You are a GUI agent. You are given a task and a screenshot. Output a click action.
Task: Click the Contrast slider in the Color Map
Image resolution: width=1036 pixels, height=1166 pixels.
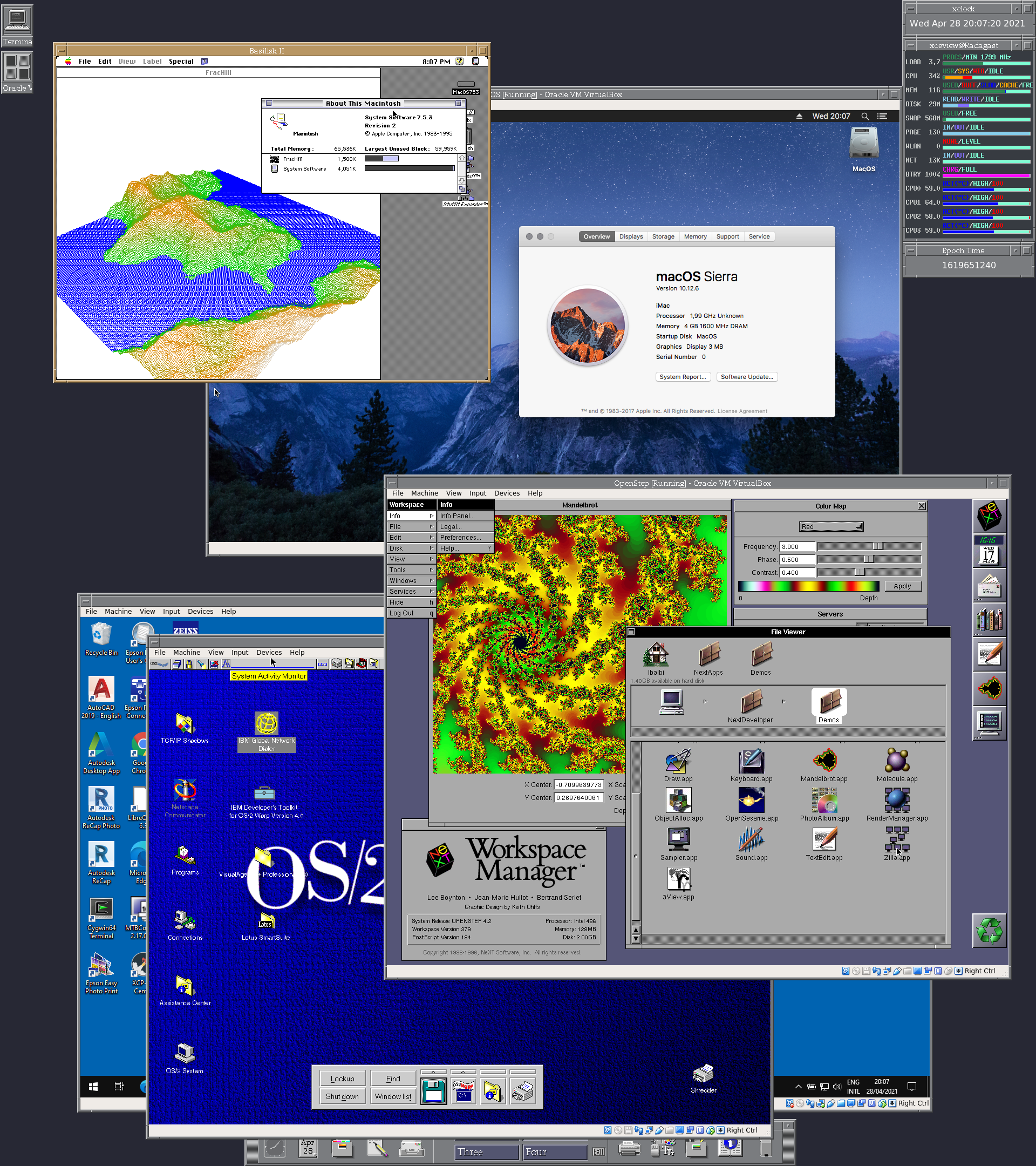[x=862, y=572]
